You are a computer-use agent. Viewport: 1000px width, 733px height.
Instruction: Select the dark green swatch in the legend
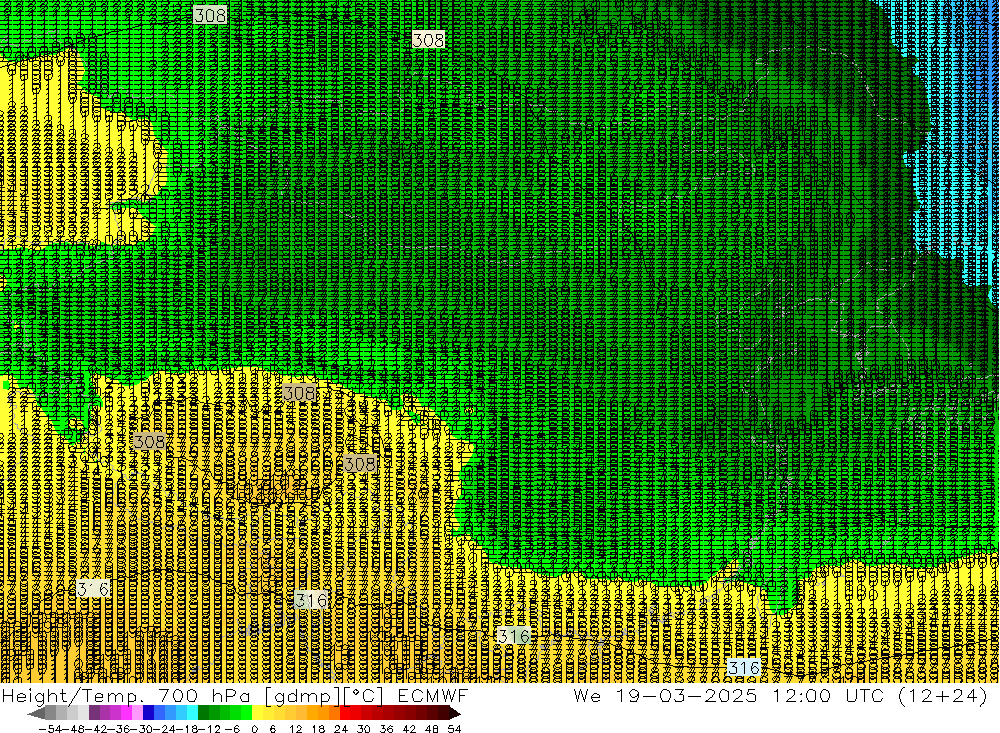pos(204,713)
